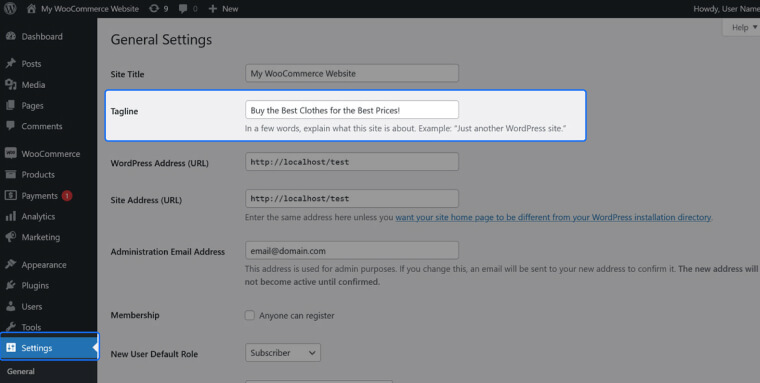Open Appearance menu item
Screen dimensions: 760x383
48,265
